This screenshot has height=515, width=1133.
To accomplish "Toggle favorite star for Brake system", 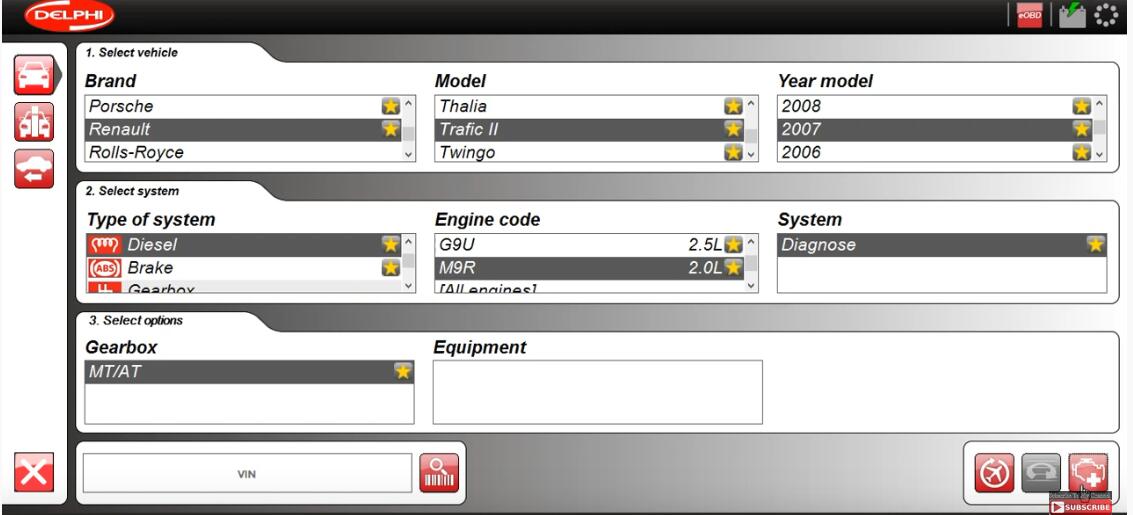I will tap(390, 268).
